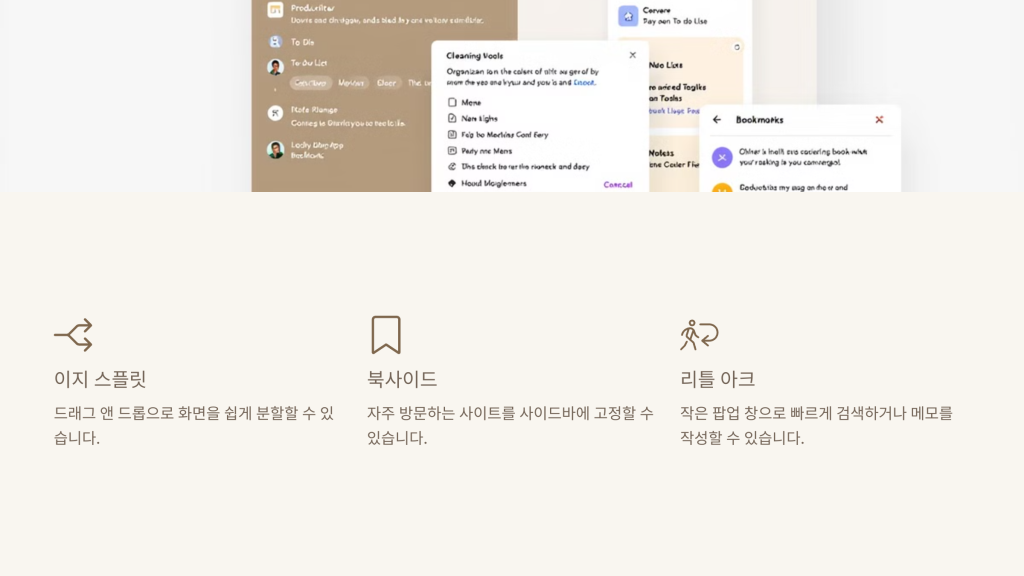This screenshot has height=576, width=1024.
Task: Close the Cleaning dialog with the X
Action: tap(632, 55)
